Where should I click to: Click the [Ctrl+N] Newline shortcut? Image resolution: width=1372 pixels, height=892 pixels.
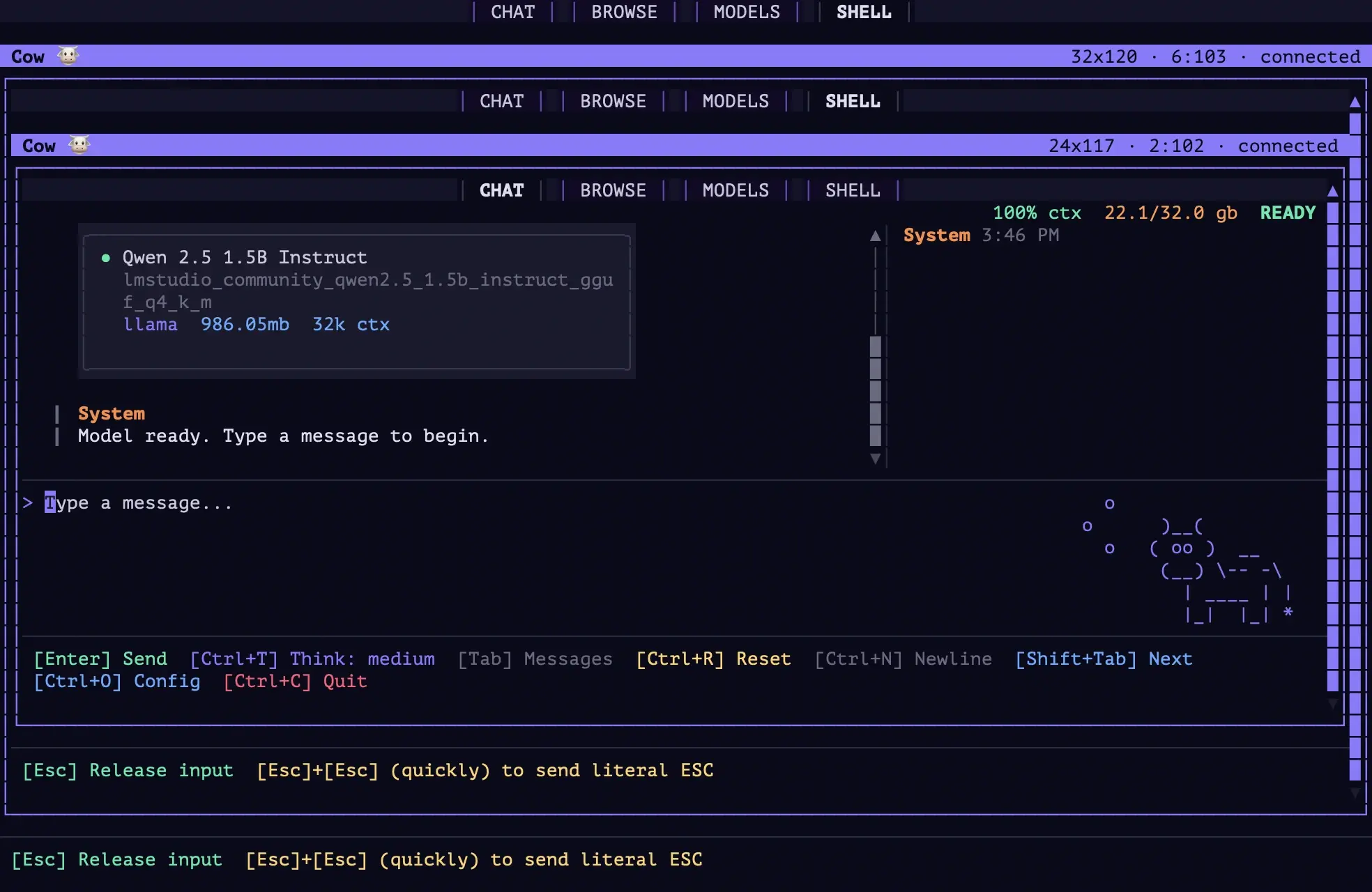pos(903,659)
